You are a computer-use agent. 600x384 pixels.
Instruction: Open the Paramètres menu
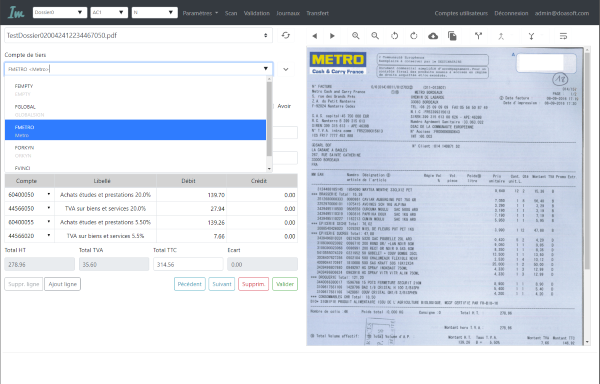(x=200, y=13)
